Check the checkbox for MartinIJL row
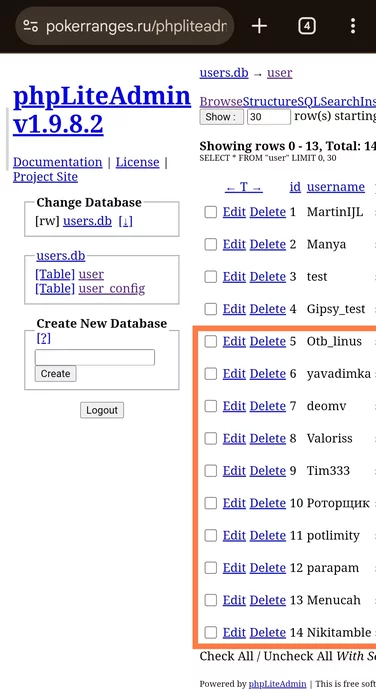The height and width of the screenshot is (700, 376). [x=211, y=212]
